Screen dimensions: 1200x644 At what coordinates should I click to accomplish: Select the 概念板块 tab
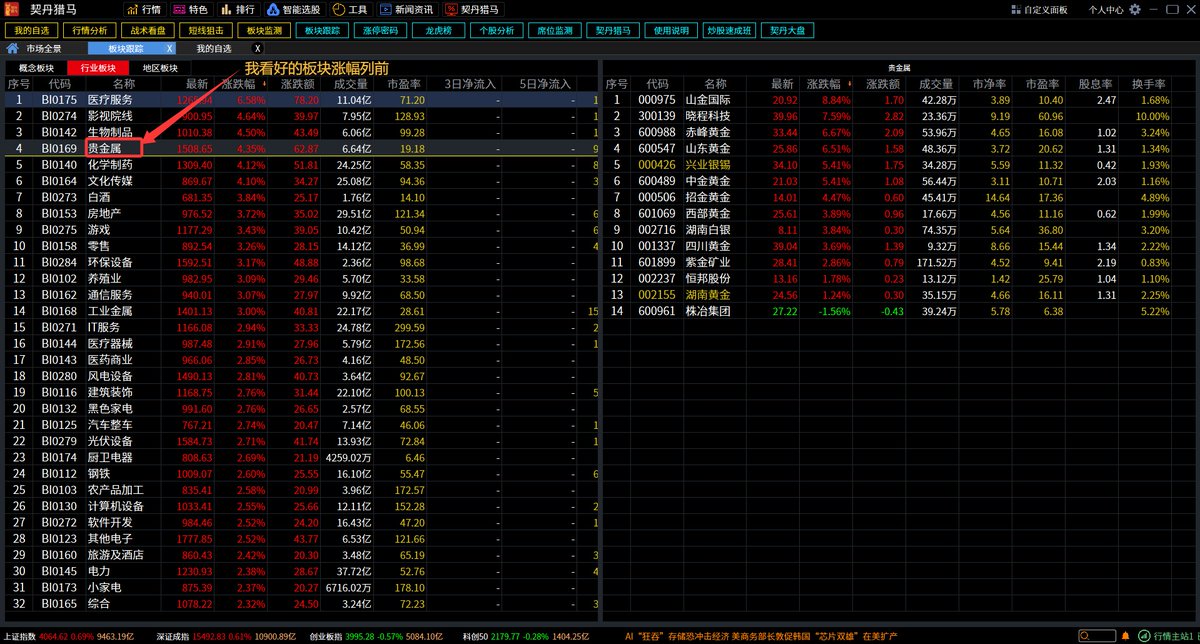click(36, 68)
